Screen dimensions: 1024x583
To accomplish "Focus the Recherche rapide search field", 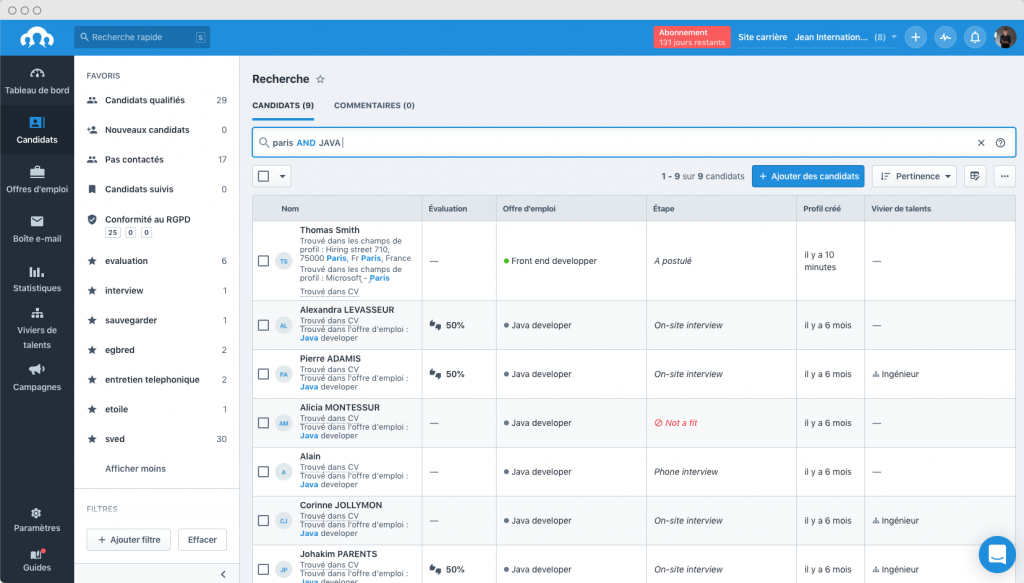I will click(x=142, y=37).
